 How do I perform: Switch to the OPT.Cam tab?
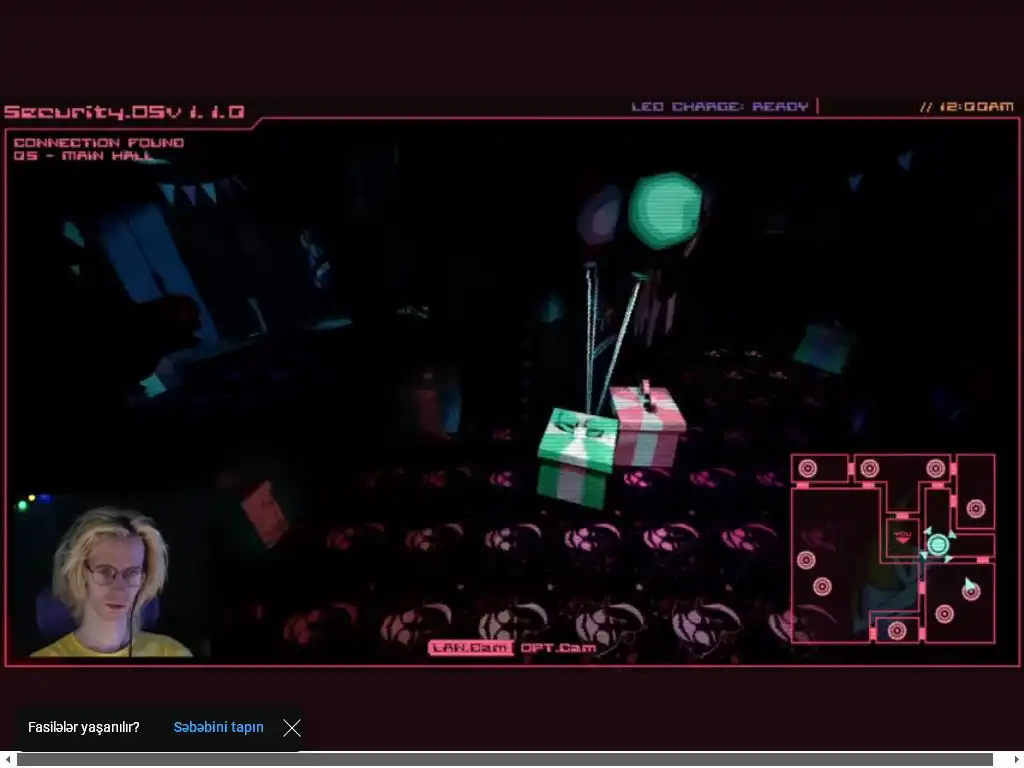coord(558,648)
